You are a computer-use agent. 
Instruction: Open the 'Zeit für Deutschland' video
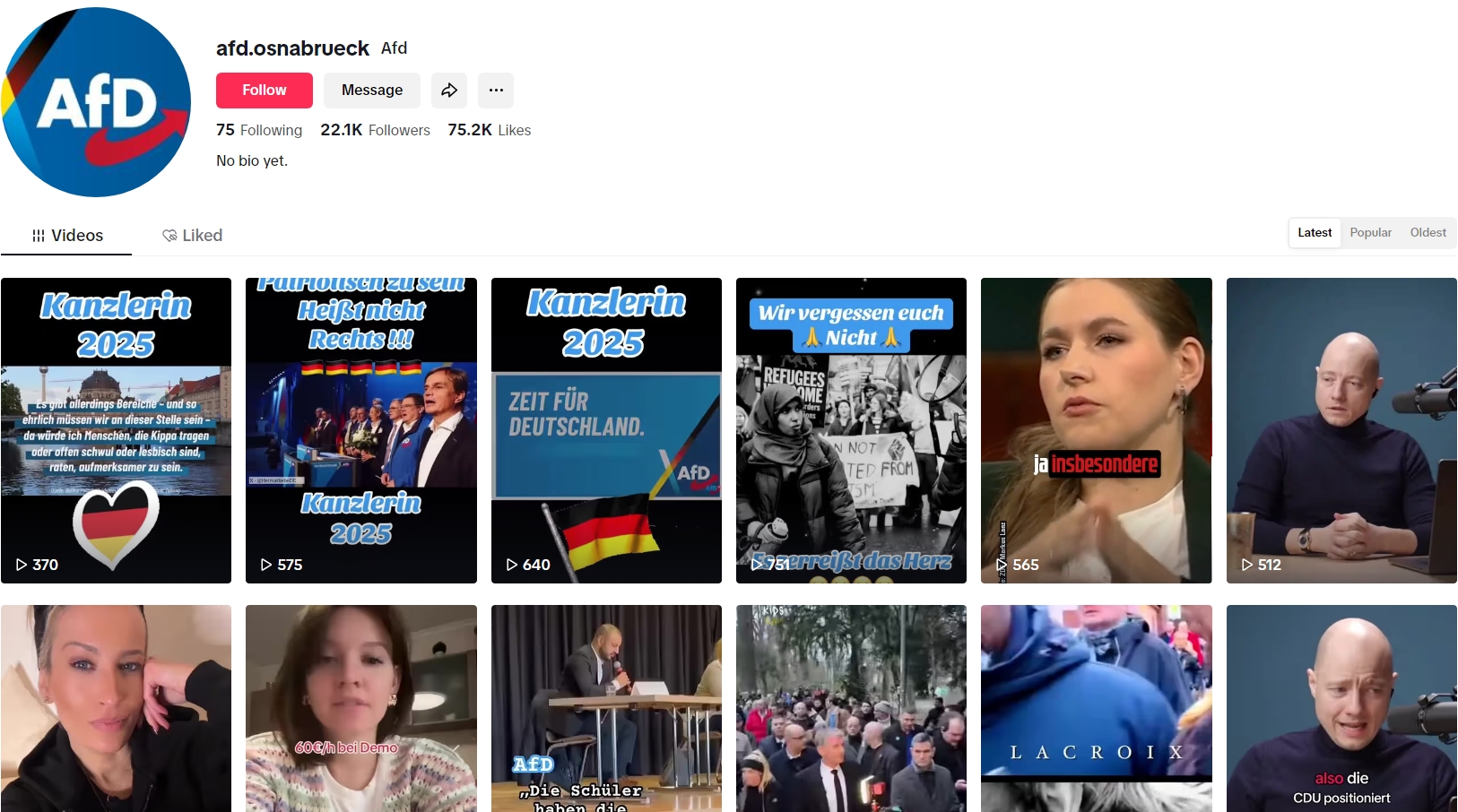tap(606, 430)
